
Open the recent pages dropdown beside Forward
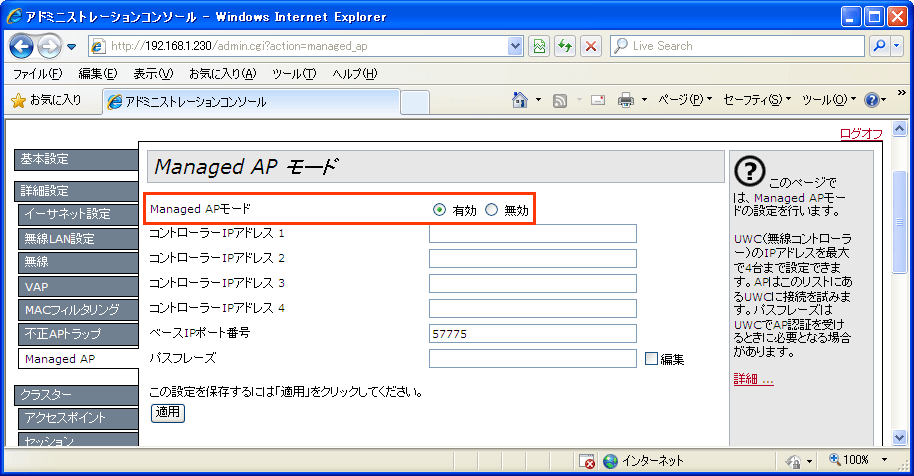pos(71,47)
